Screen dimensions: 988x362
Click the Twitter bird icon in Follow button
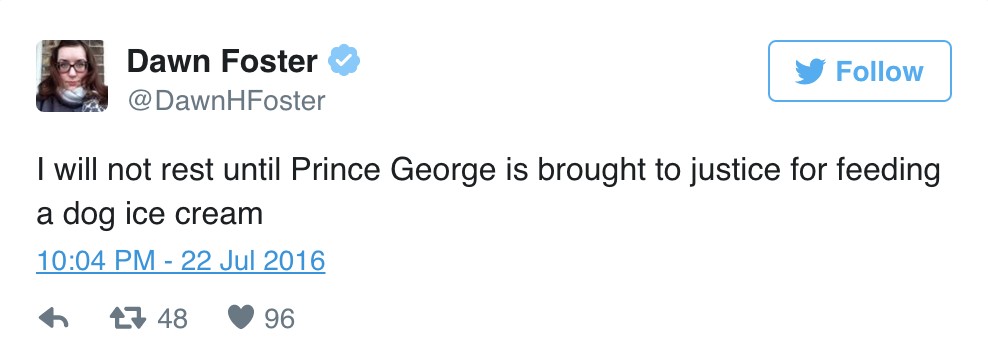tap(810, 72)
